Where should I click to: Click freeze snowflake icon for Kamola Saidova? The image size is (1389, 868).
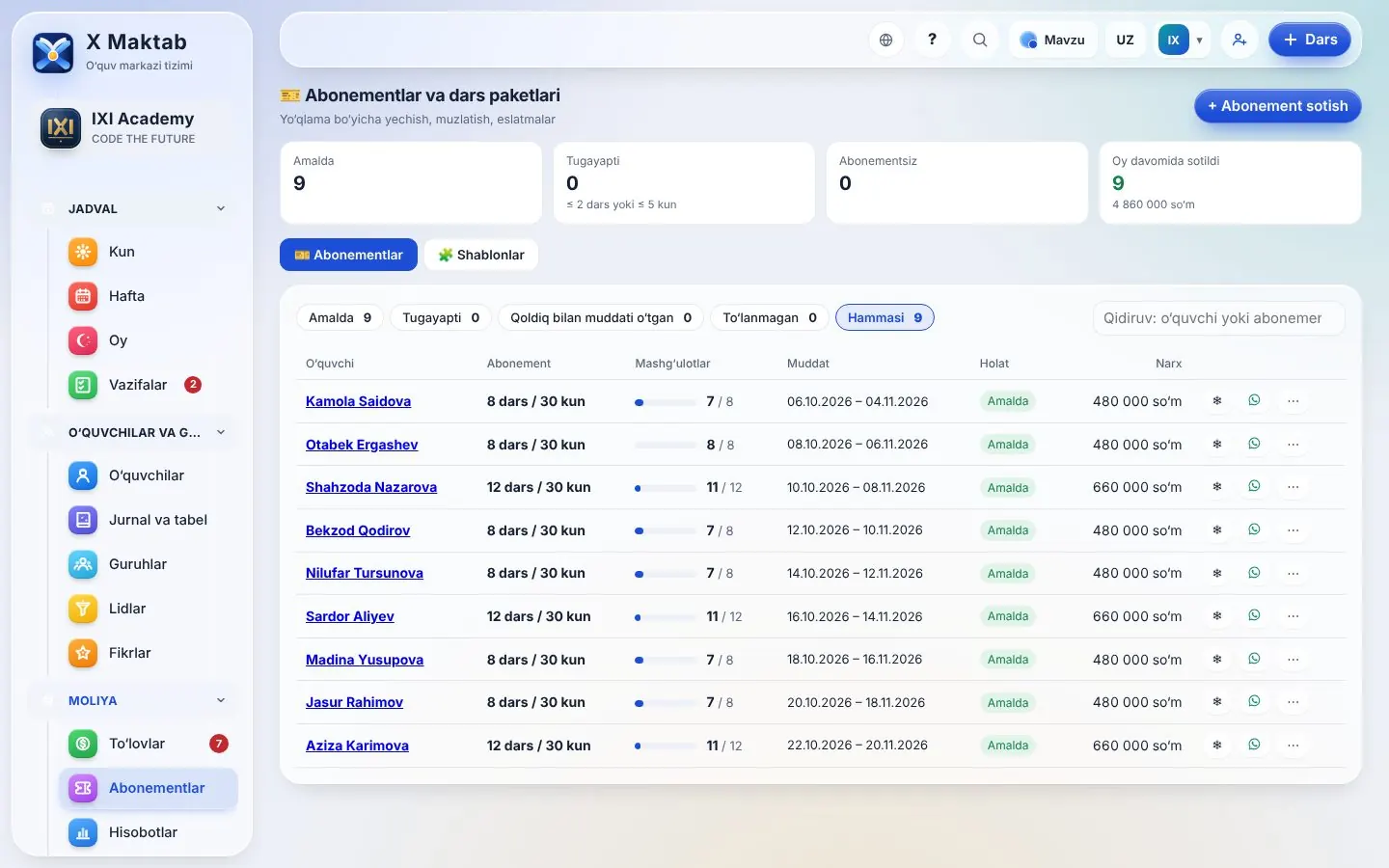(1217, 401)
